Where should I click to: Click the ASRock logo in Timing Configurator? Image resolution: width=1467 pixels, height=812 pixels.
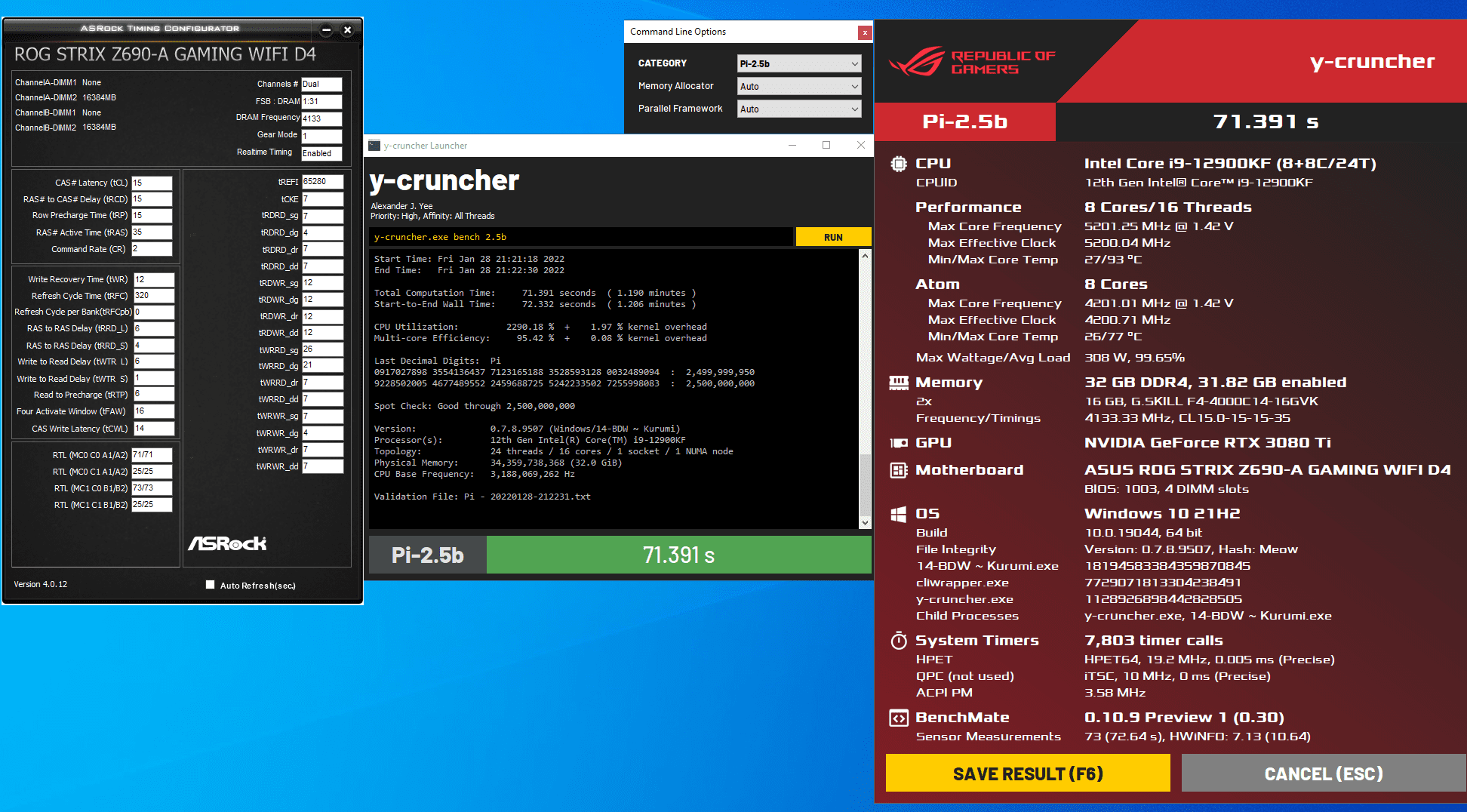227,543
